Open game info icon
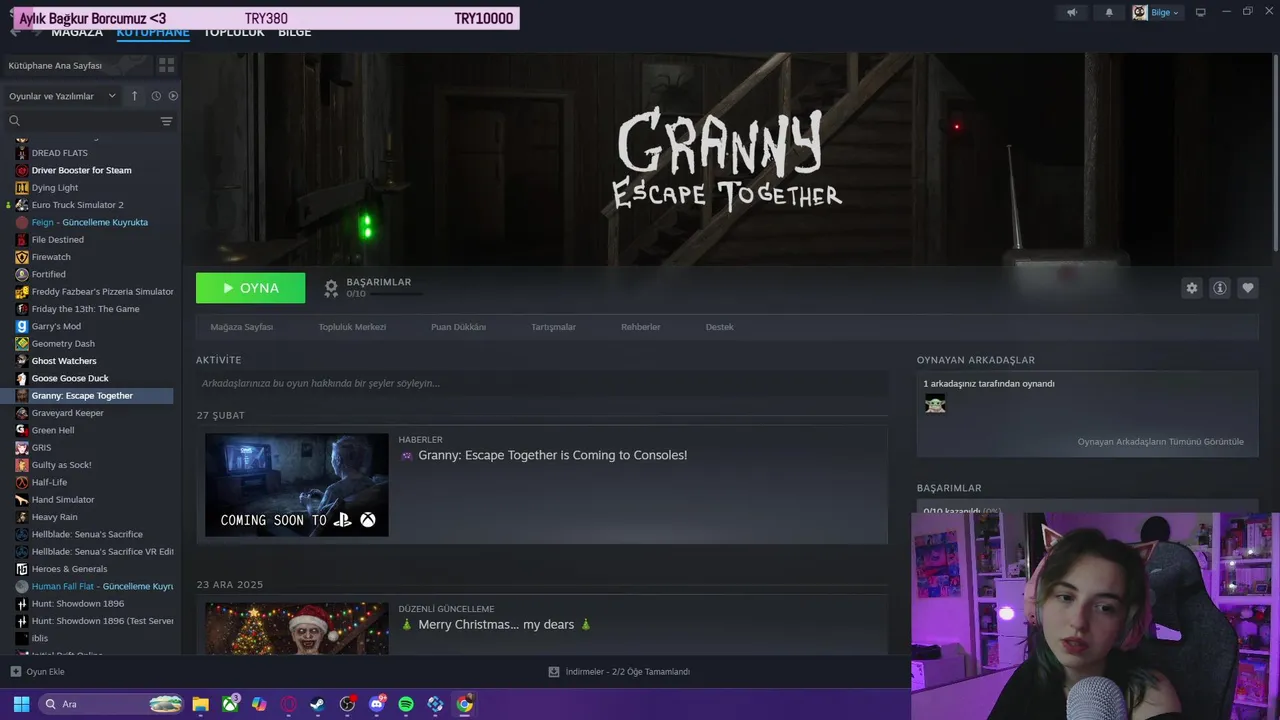This screenshot has width=1280, height=720. pos(1219,288)
